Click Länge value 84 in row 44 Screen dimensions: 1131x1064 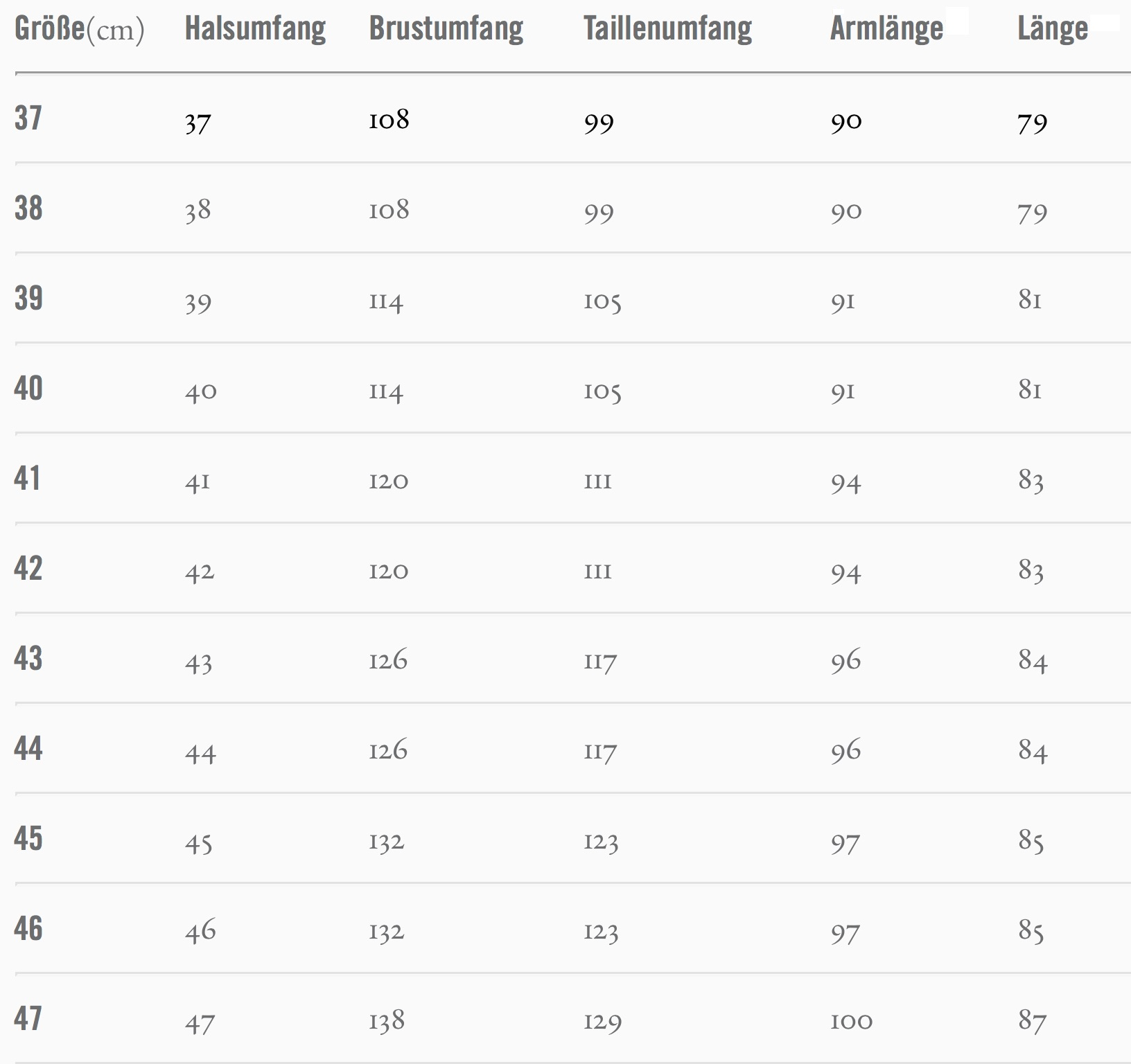1033,751
